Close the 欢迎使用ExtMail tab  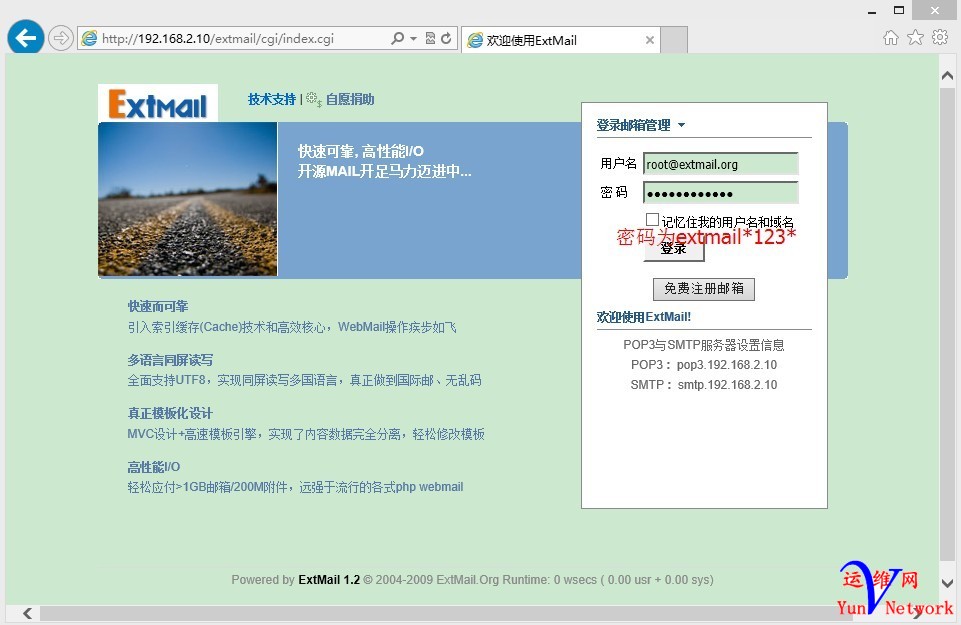pos(650,40)
